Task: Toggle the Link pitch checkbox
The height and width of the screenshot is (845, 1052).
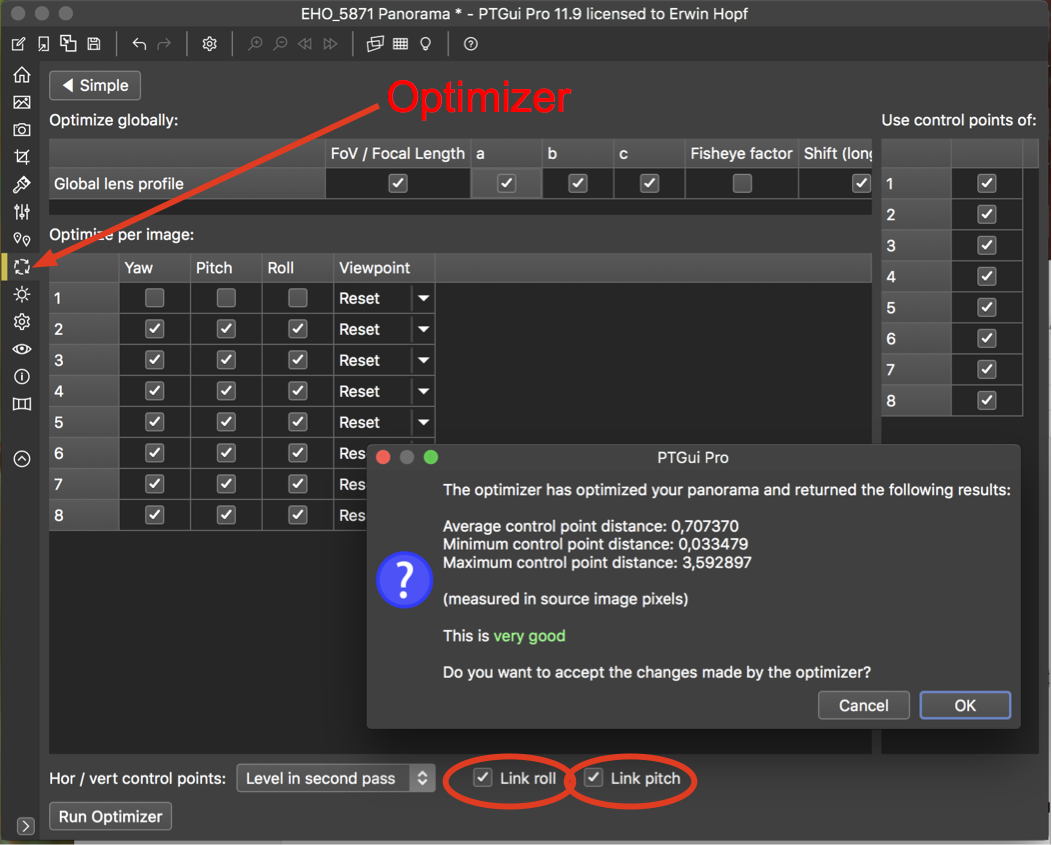Action: point(593,778)
